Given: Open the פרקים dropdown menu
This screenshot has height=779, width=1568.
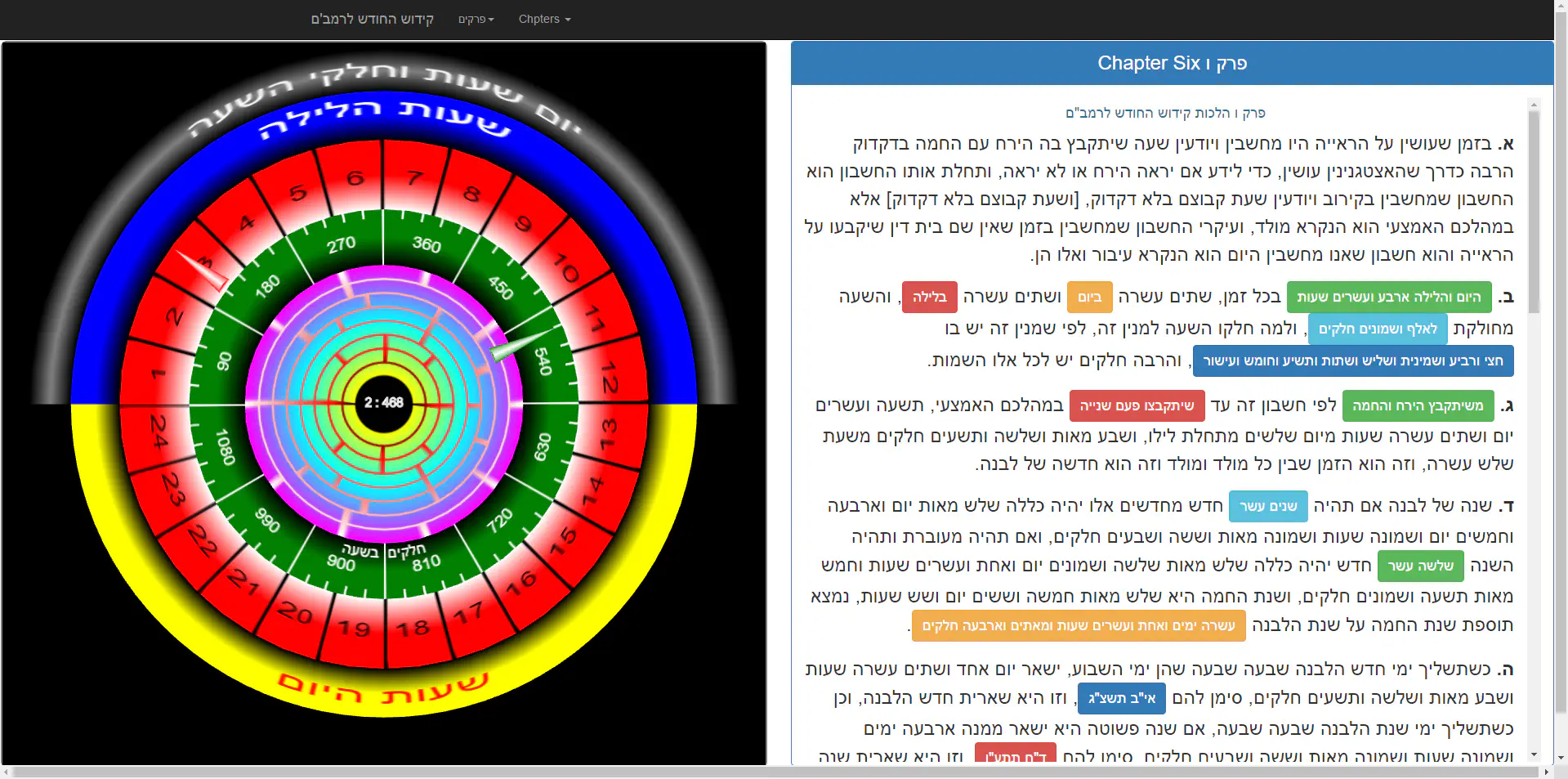Looking at the screenshot, I should [x=476, y=19].
